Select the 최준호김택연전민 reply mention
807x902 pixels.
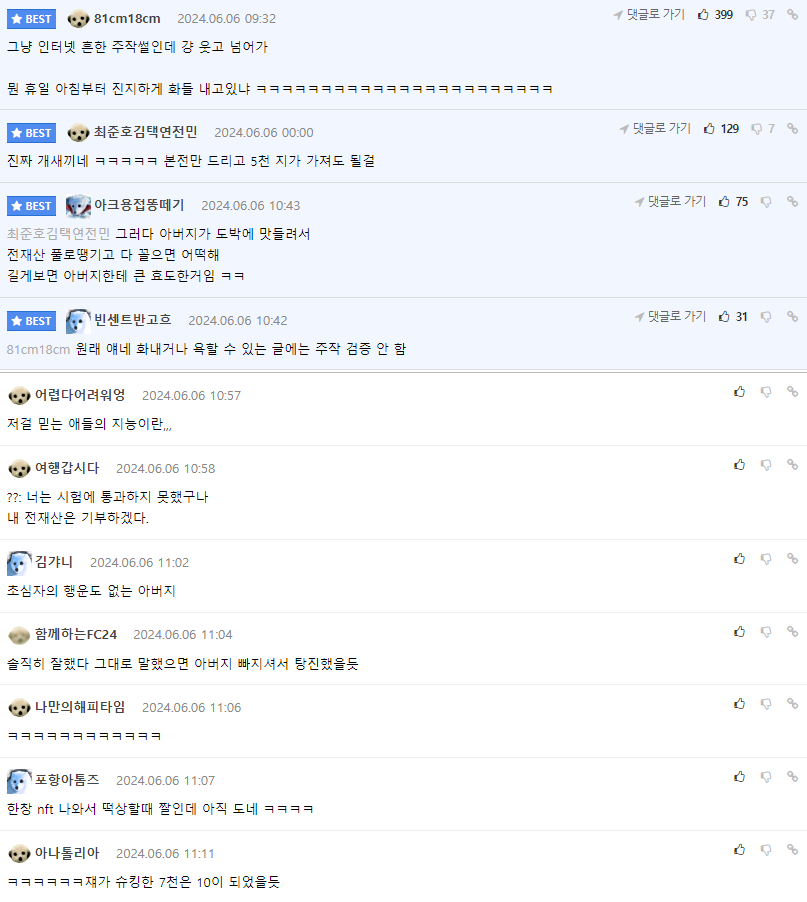coord(58,234)
